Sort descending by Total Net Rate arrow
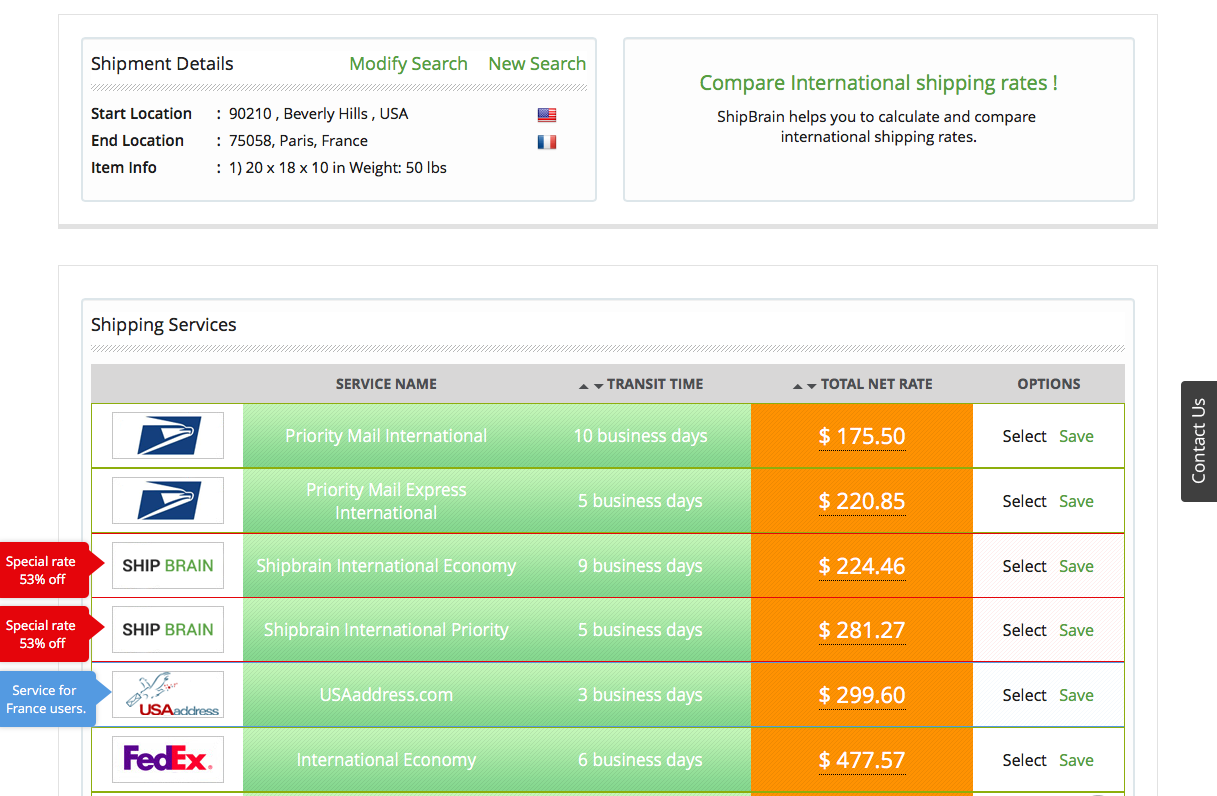 pyautogui.click(x=812, y=386)
